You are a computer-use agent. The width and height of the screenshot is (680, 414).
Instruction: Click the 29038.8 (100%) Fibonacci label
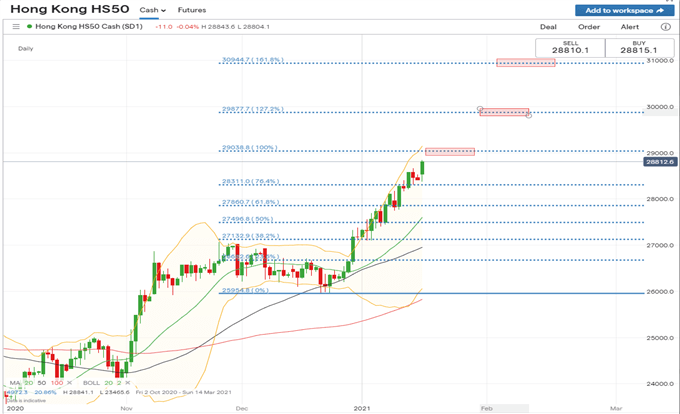(250, 147)
